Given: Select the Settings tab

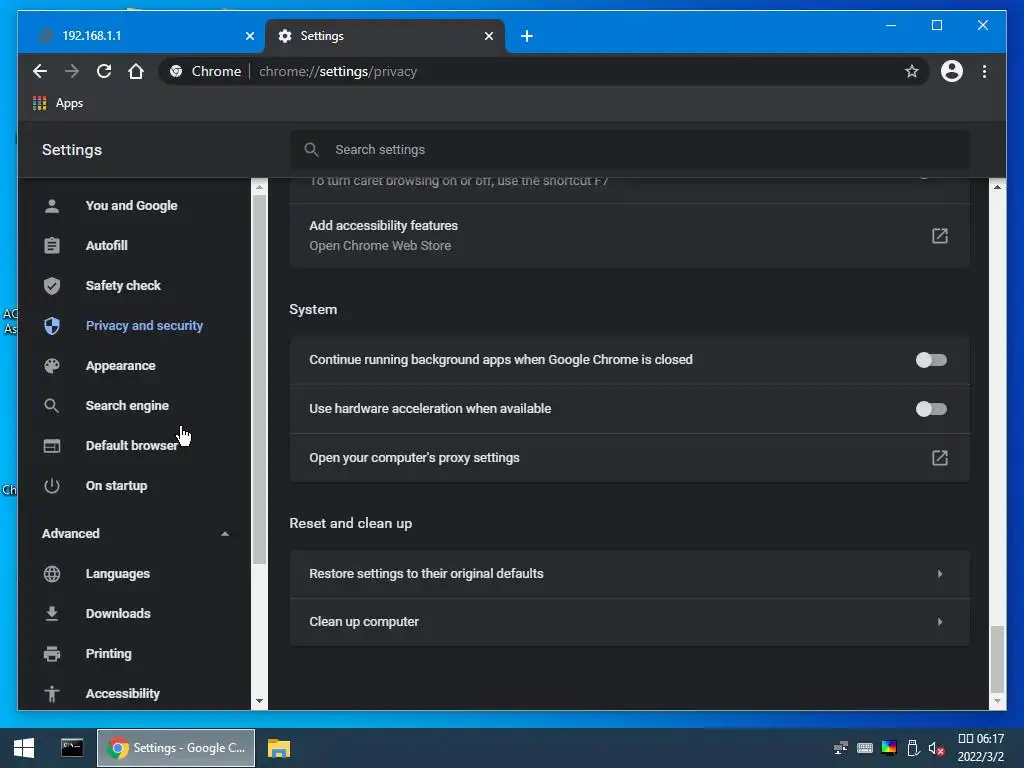Looking at the screenshot, I should (x=385, y=36).
